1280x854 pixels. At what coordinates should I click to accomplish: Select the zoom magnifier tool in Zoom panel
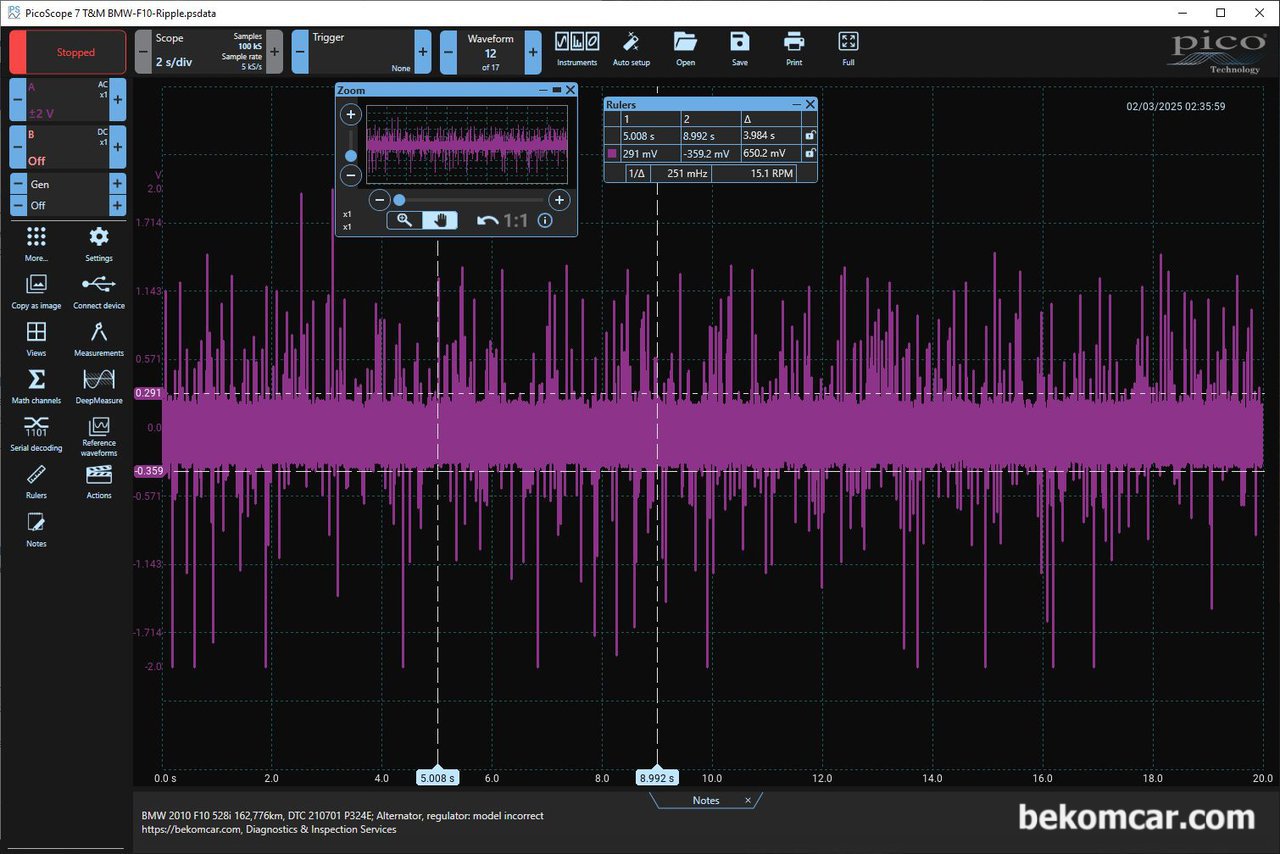coord(405,220)
